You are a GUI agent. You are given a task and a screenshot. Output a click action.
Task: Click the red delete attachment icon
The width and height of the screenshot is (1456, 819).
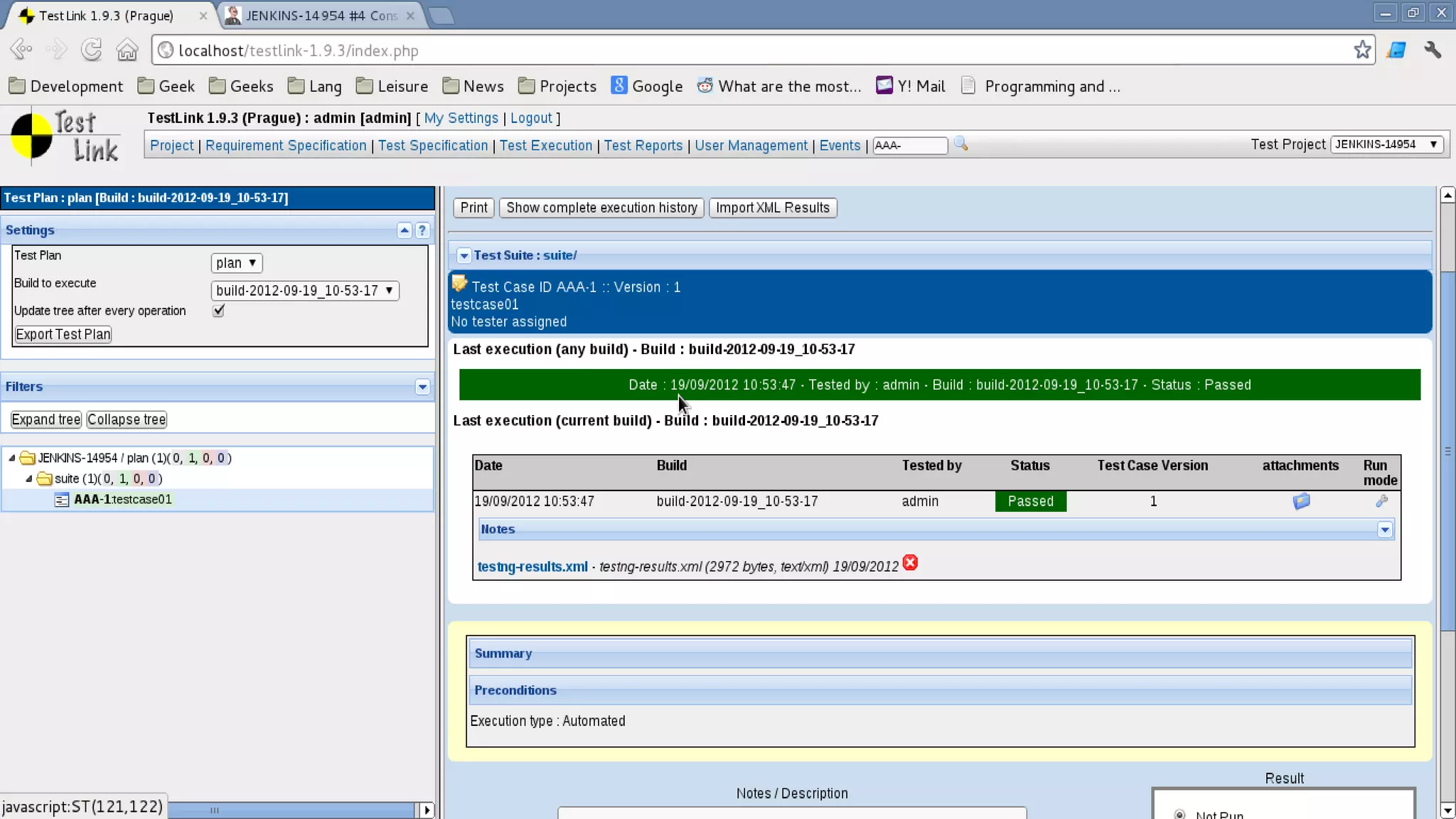[910, 563]
